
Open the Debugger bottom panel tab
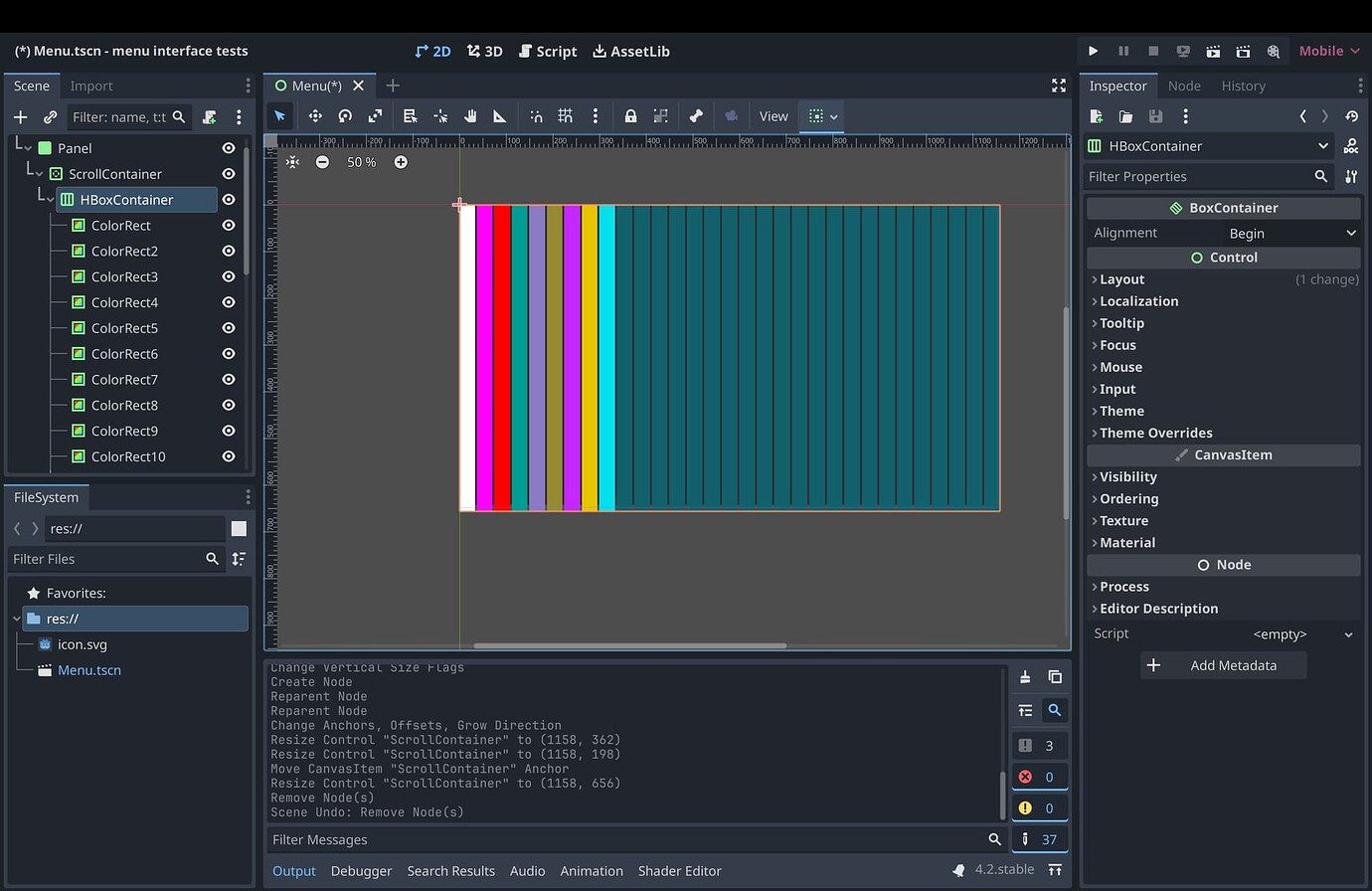click(361, 870)
